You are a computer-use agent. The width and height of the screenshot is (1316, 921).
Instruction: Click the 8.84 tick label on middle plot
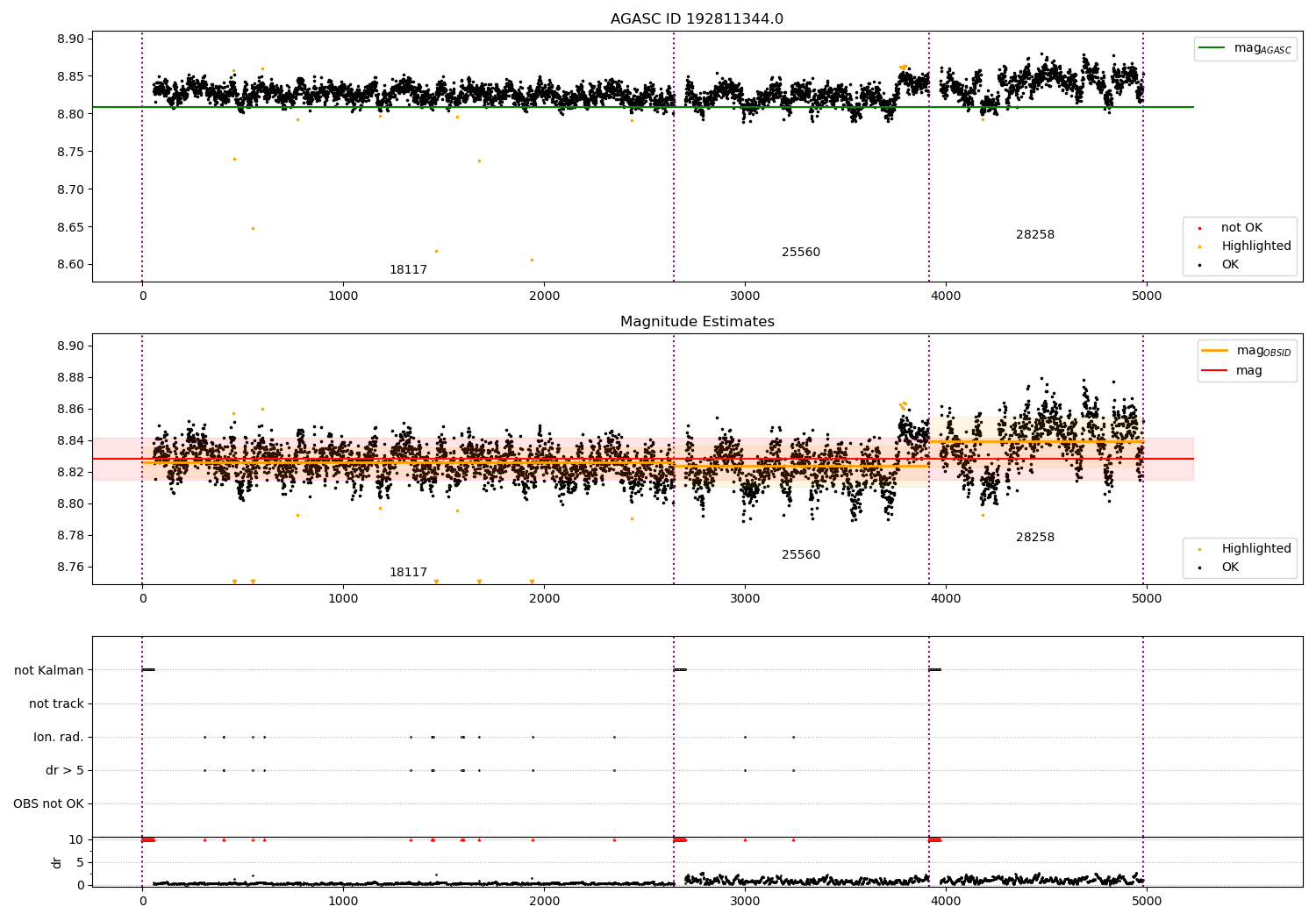70,441
